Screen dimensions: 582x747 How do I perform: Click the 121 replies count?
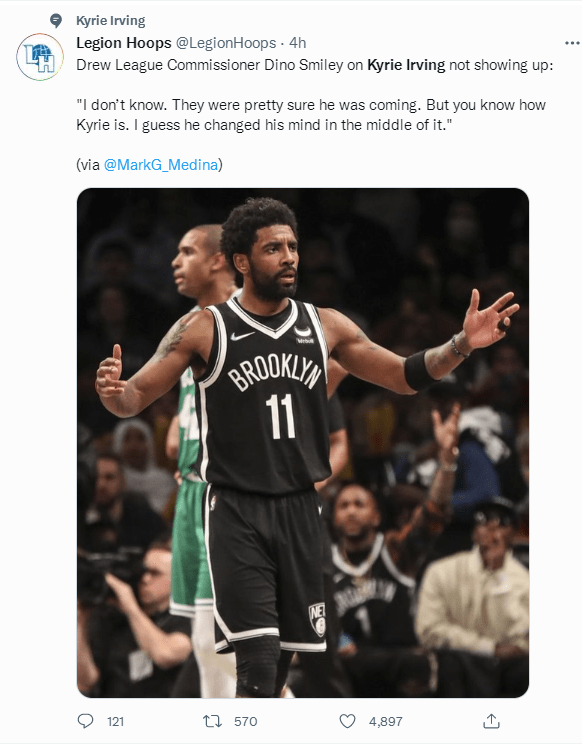tap(115, 721)
